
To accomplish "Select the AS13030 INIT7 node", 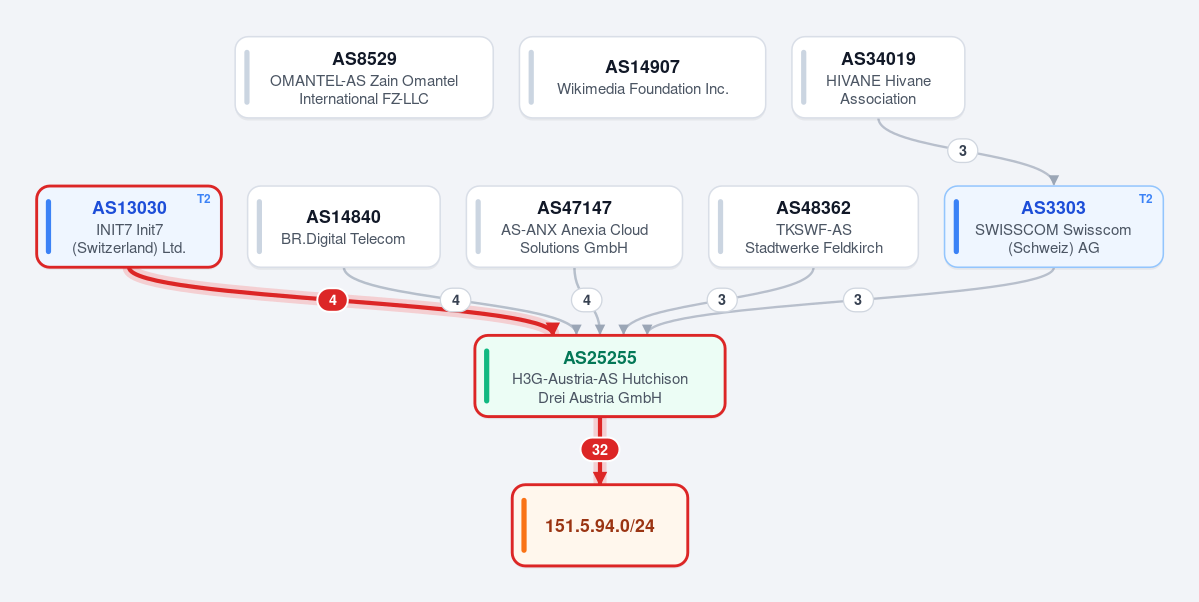I will tap(129, 226).
